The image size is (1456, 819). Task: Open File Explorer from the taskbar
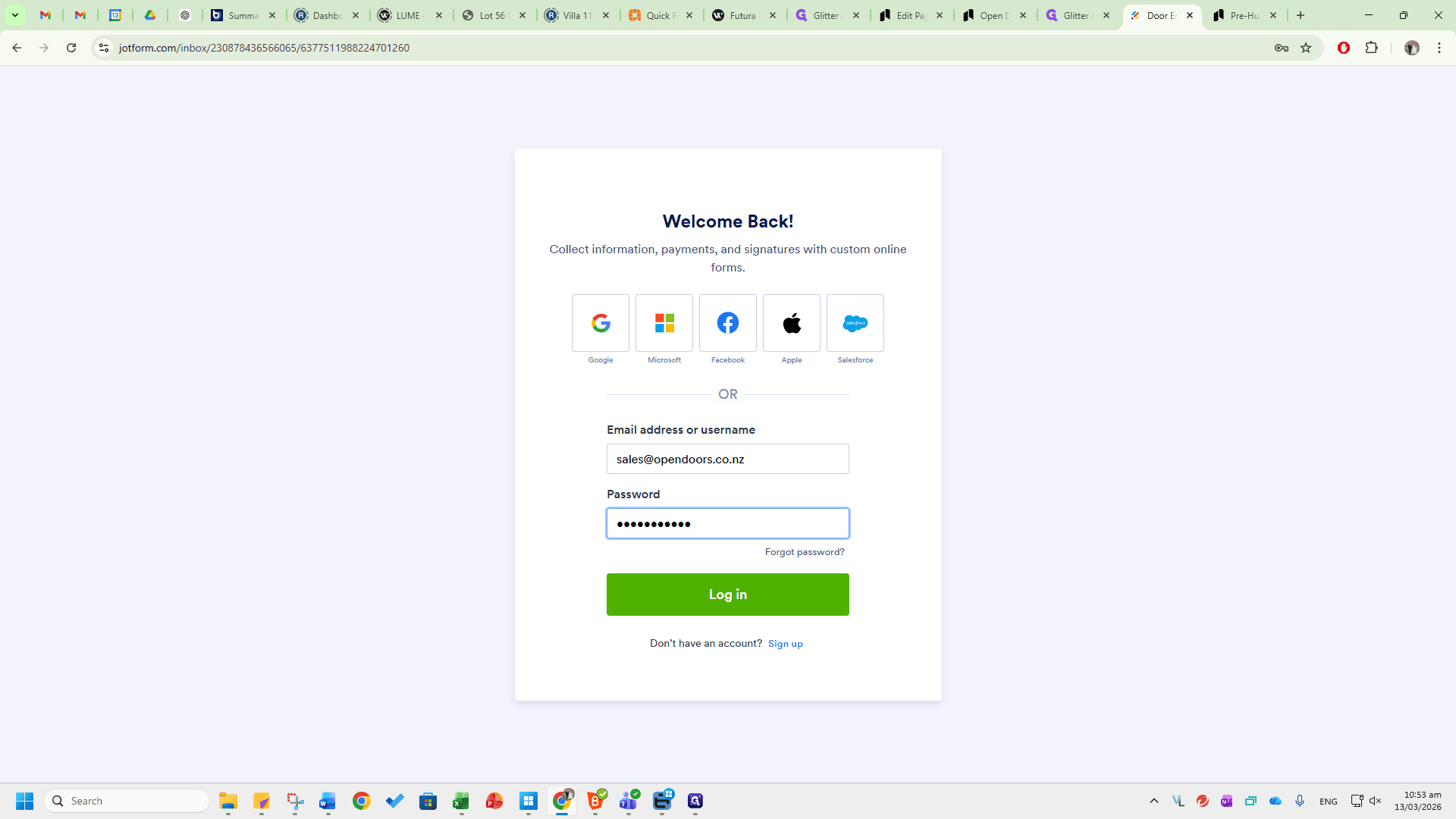(228, 801)
